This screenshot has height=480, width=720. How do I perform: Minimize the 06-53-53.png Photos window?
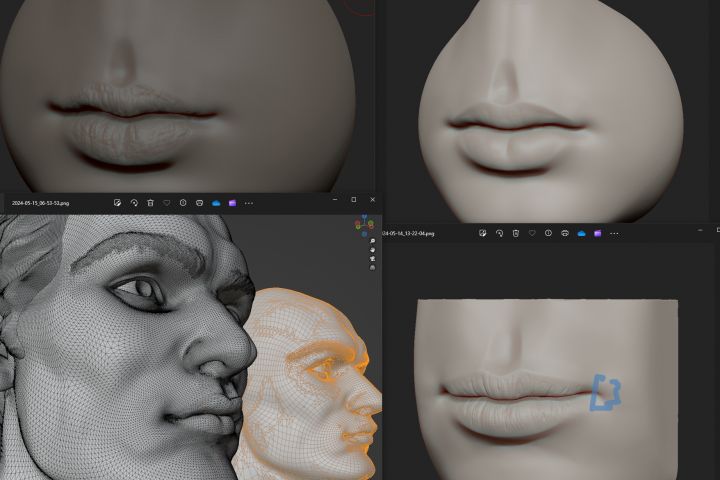click(335, 200)
